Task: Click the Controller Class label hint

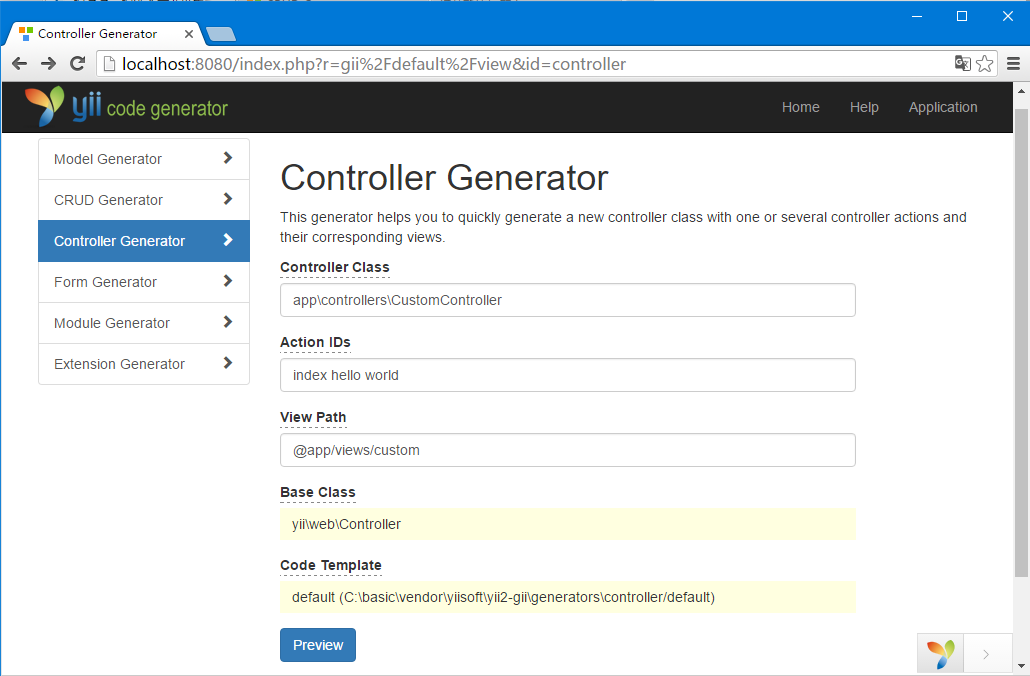Action: (x=334, y=267)
